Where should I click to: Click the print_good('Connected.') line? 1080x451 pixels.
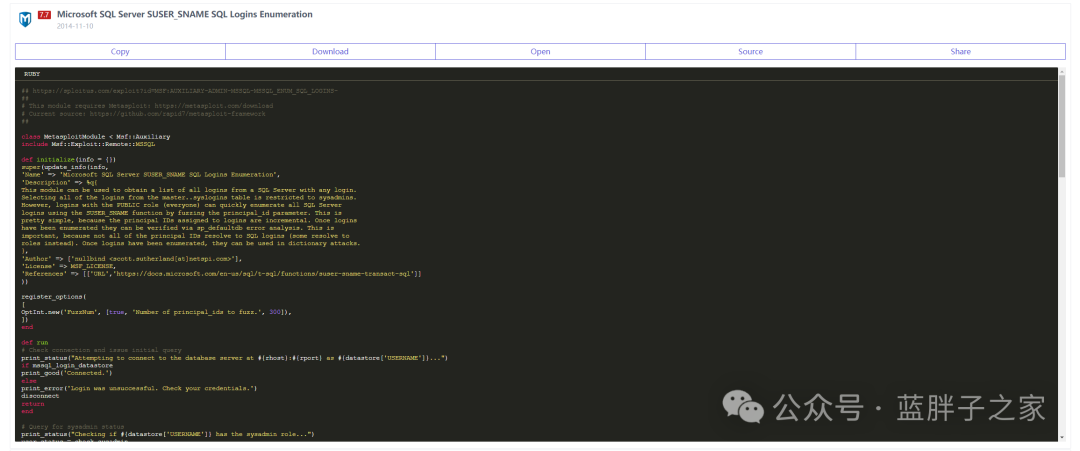point(67,373)
